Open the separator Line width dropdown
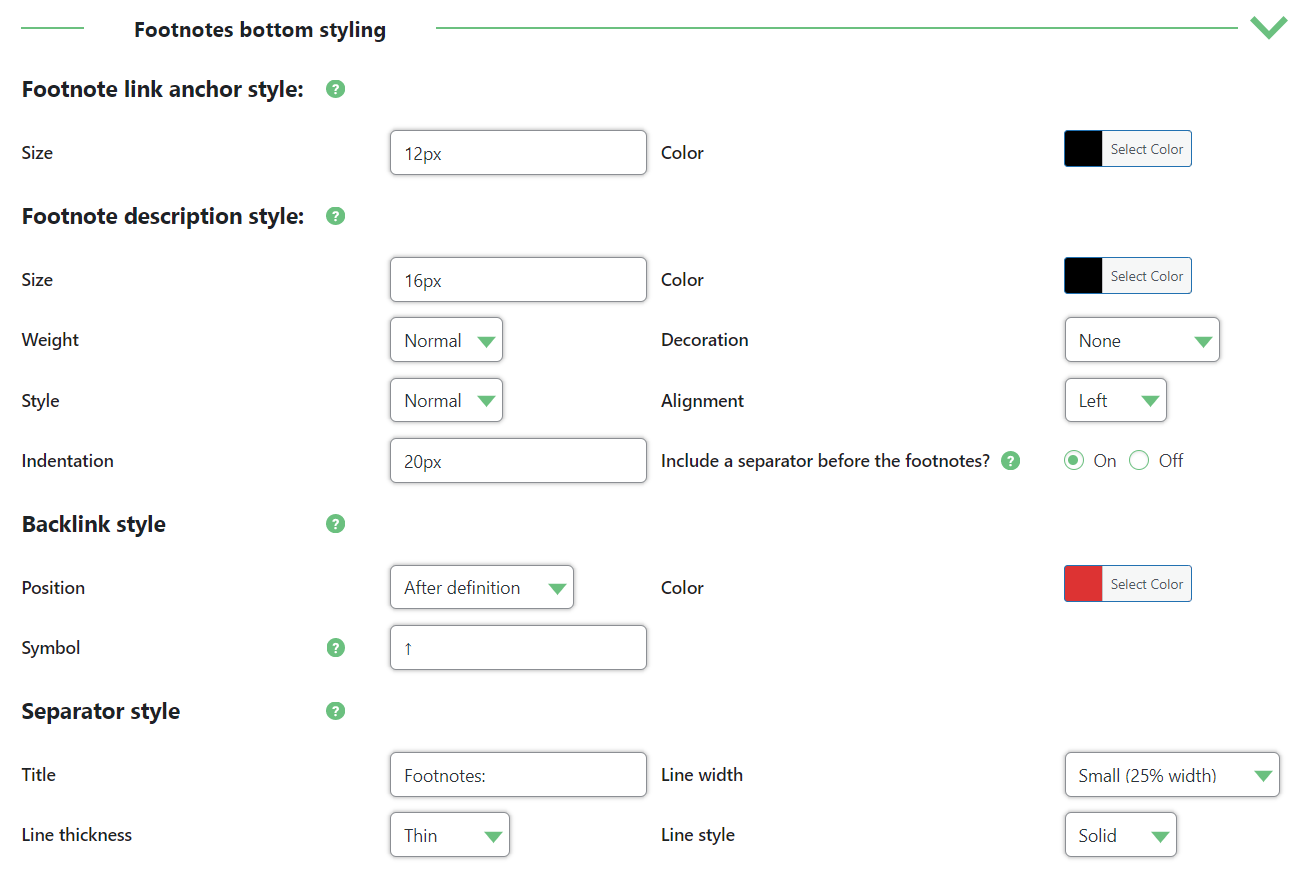The width and height of the screenshot is (1300, 890). click(1171, 774)
